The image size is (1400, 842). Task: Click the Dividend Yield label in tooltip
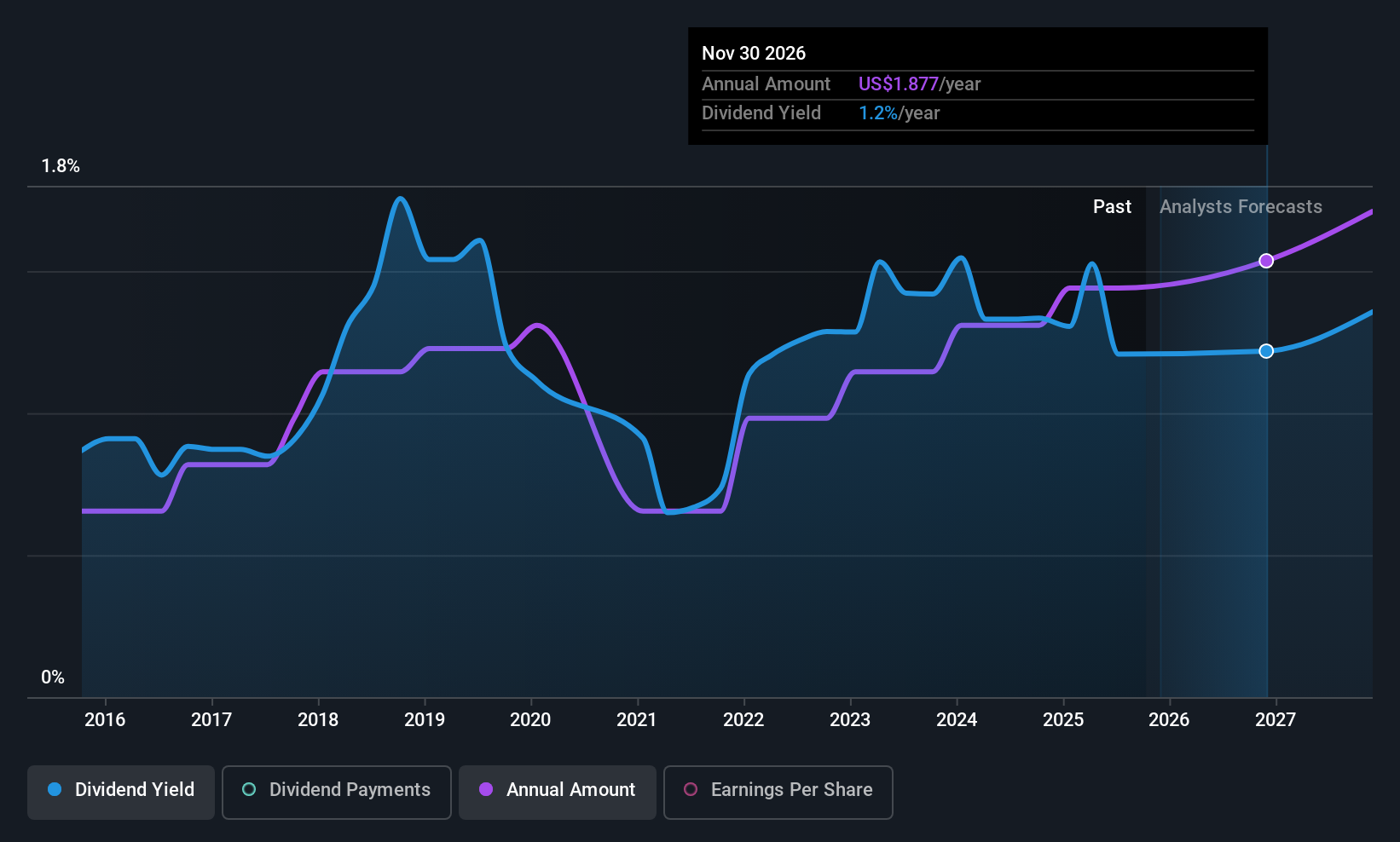click(761, 113)
